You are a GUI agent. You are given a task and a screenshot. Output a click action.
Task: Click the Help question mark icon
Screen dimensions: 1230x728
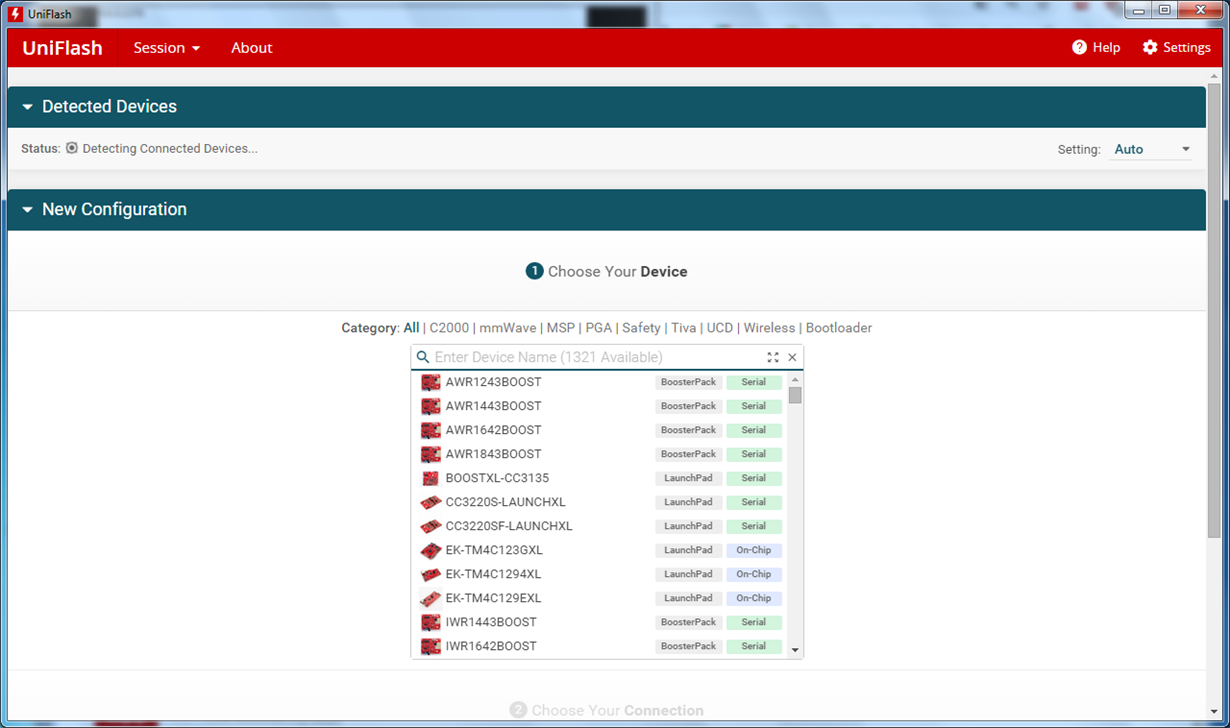tap(1079, 48)
